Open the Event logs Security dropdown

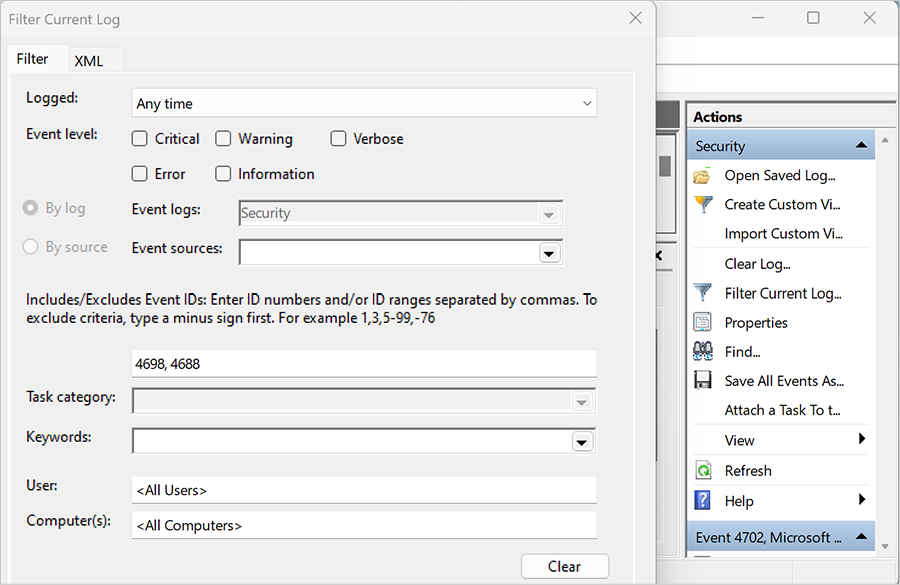549,214
